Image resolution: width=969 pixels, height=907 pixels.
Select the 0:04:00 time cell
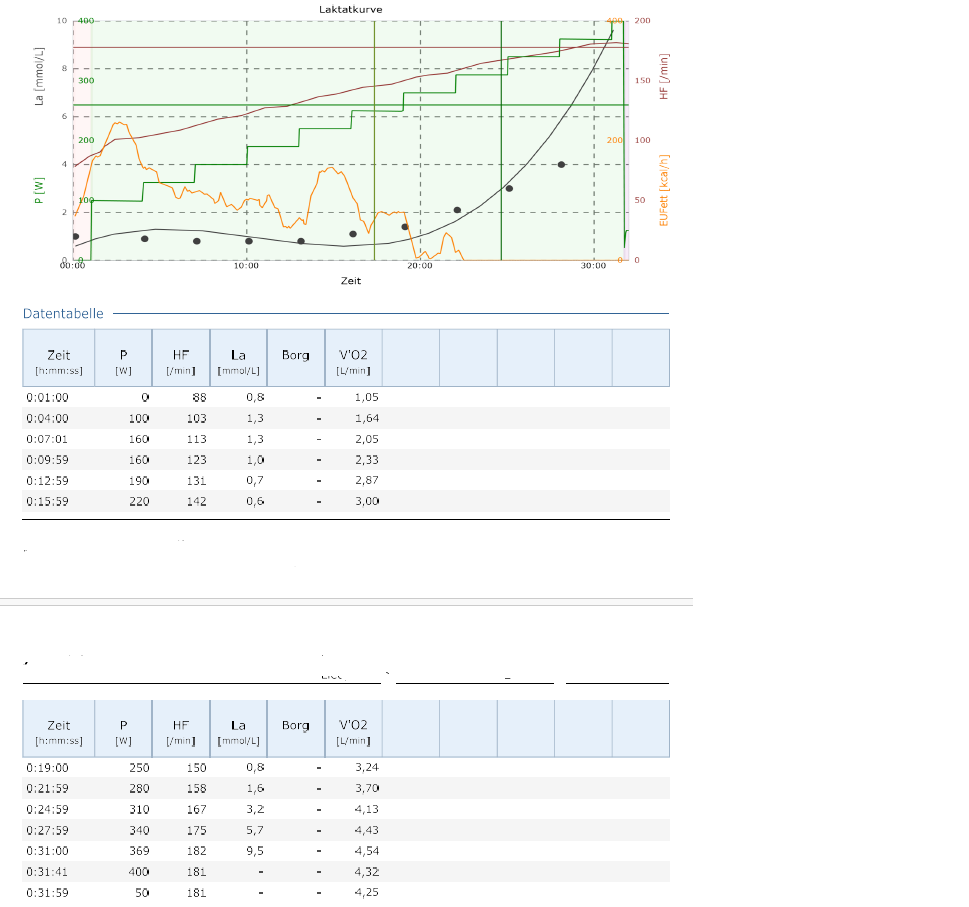coord(47,418)
